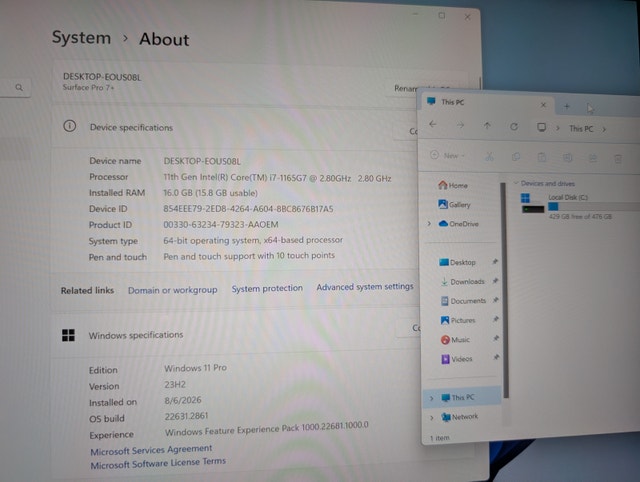
Task: Click the Delete trash icon
Action: pos(618,159)
